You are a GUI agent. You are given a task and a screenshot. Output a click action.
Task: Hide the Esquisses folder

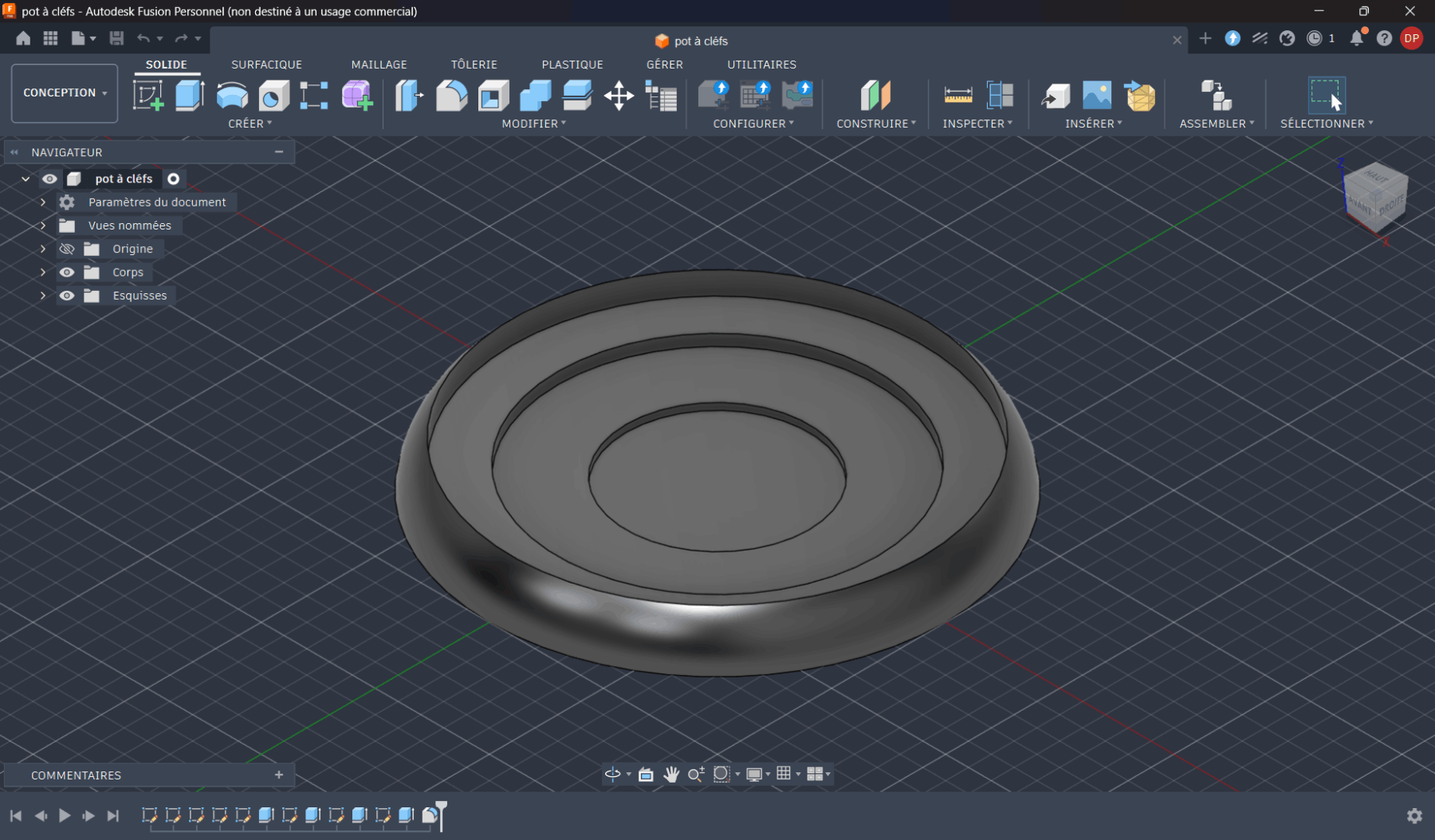coord(67,295)
